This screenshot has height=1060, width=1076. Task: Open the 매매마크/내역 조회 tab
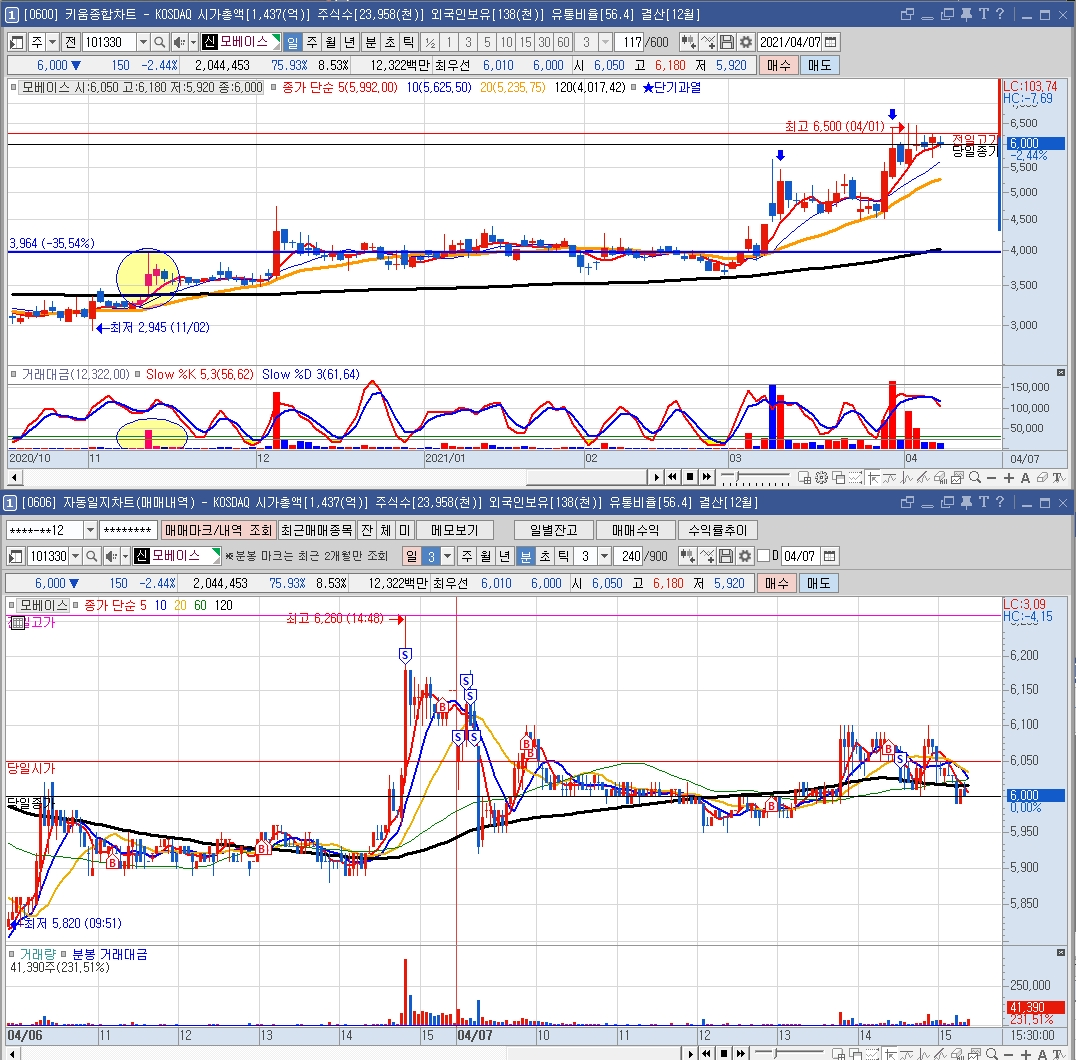pyautogui.click(x=218, y=530)
